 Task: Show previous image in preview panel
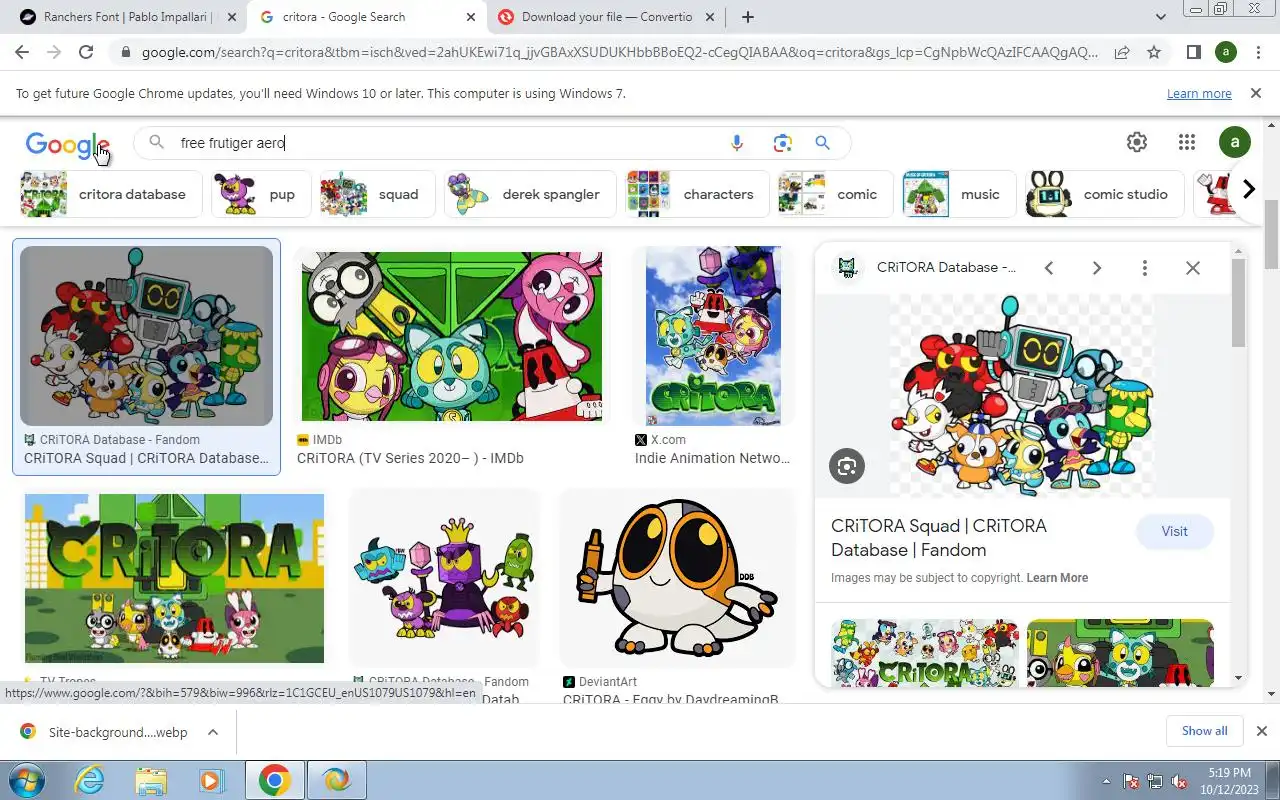pyautogui.click(x=1049, y=268)
